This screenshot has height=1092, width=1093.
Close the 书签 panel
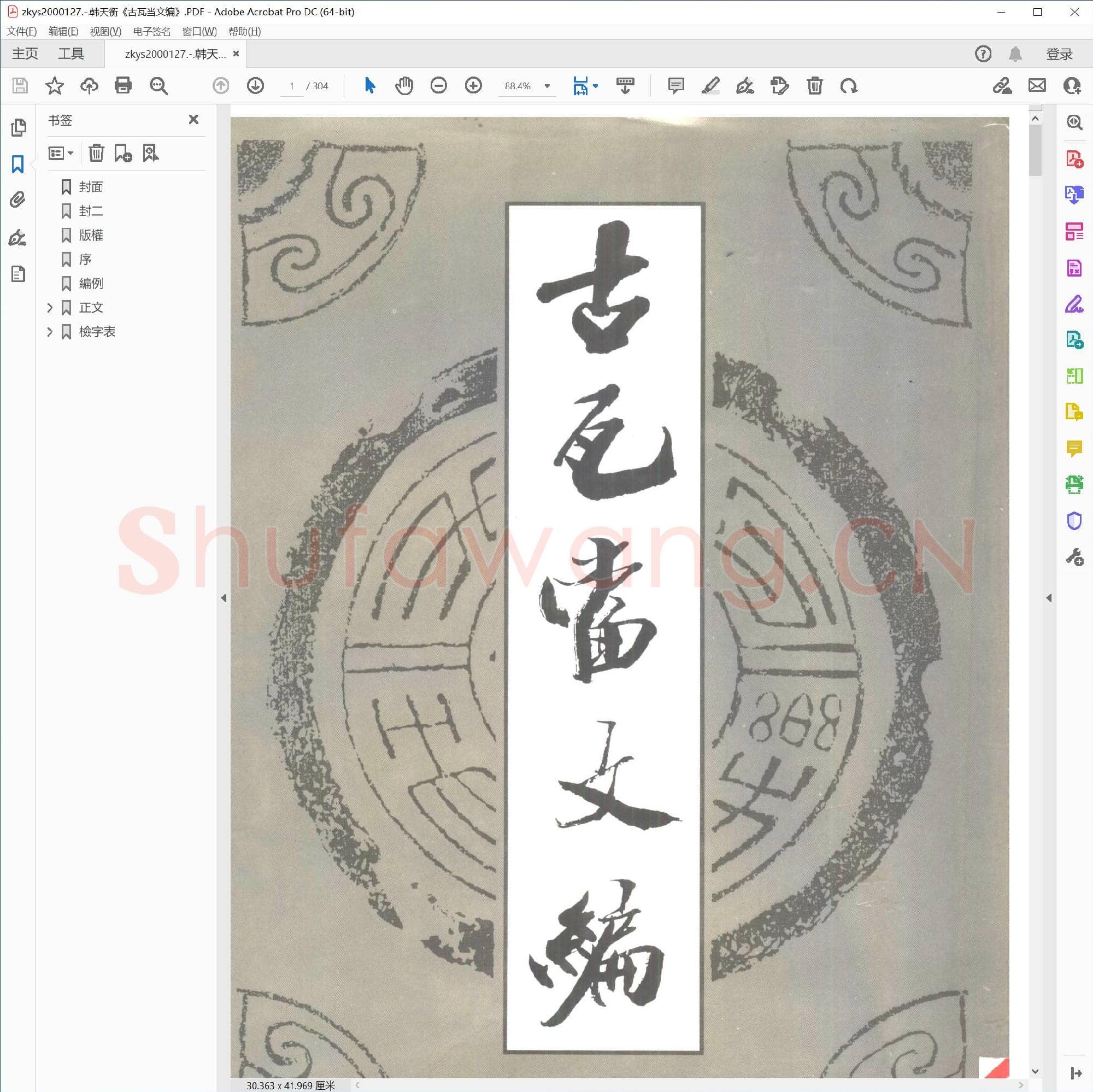tap(193, 119)
